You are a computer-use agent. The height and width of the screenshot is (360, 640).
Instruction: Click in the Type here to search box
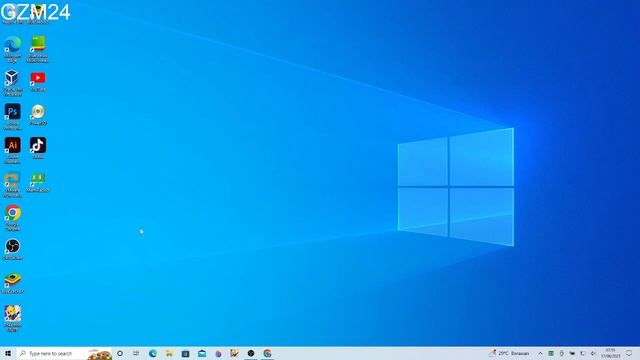(x=64, y=353)
